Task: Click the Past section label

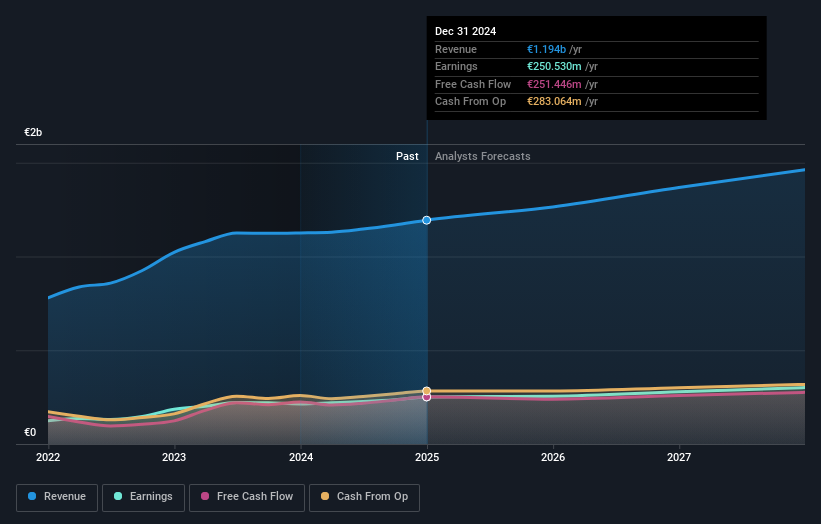Action: 407,157
